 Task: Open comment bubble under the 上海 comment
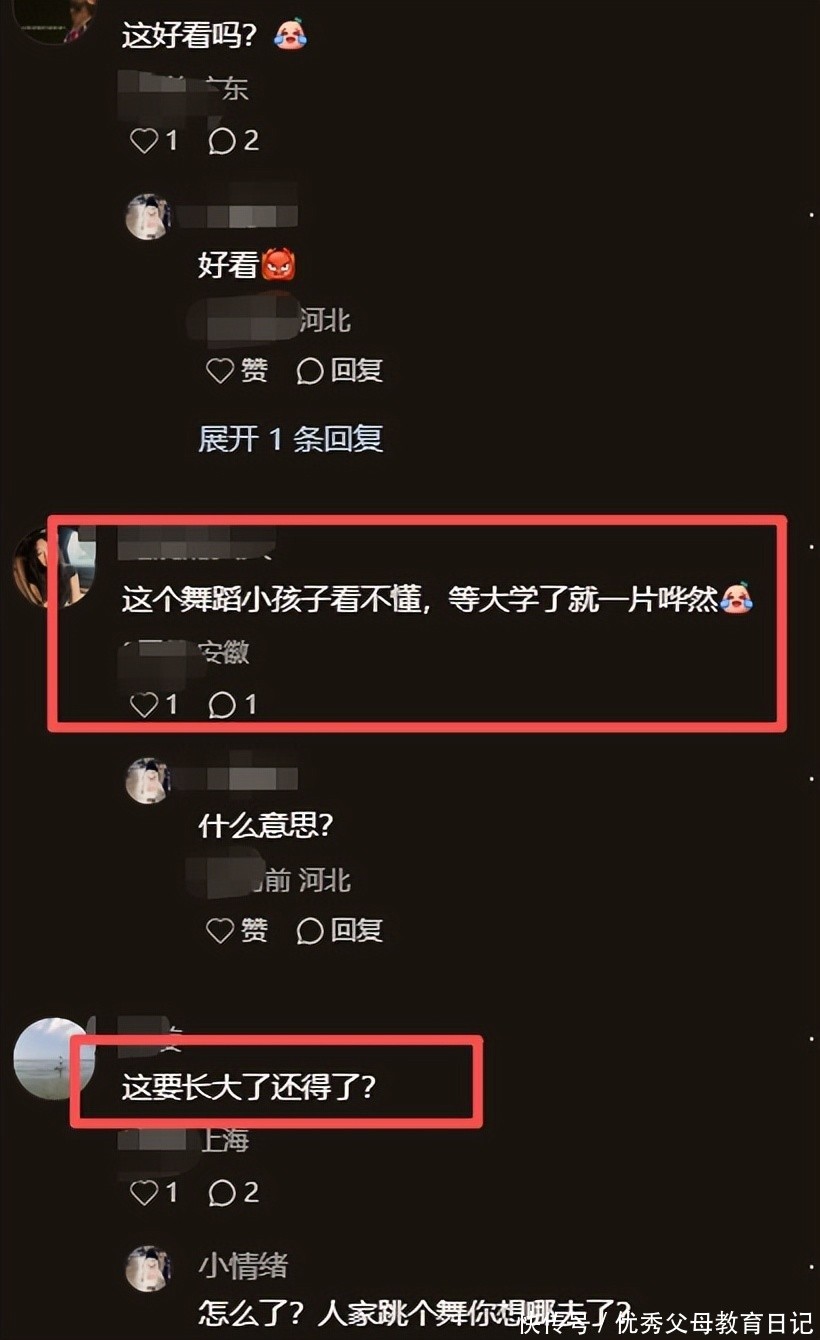coord(221,1192)
